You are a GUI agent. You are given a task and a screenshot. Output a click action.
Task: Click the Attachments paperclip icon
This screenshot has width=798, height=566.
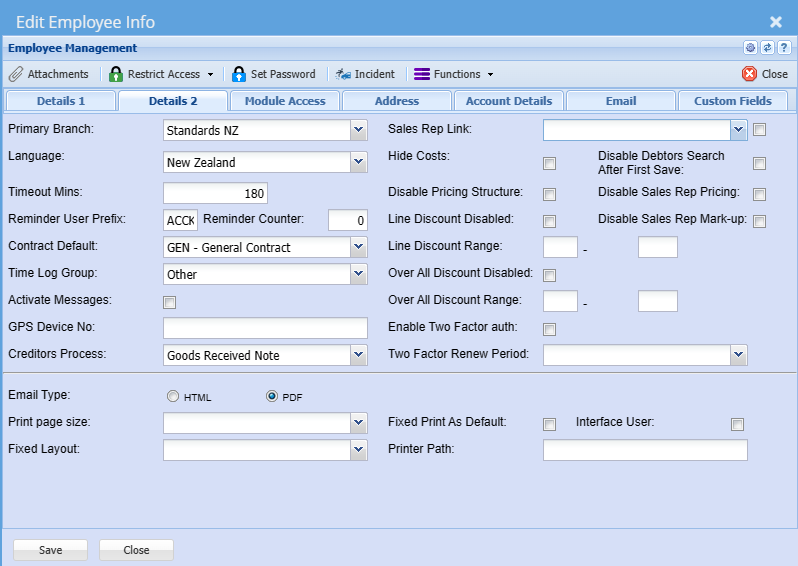16,74
